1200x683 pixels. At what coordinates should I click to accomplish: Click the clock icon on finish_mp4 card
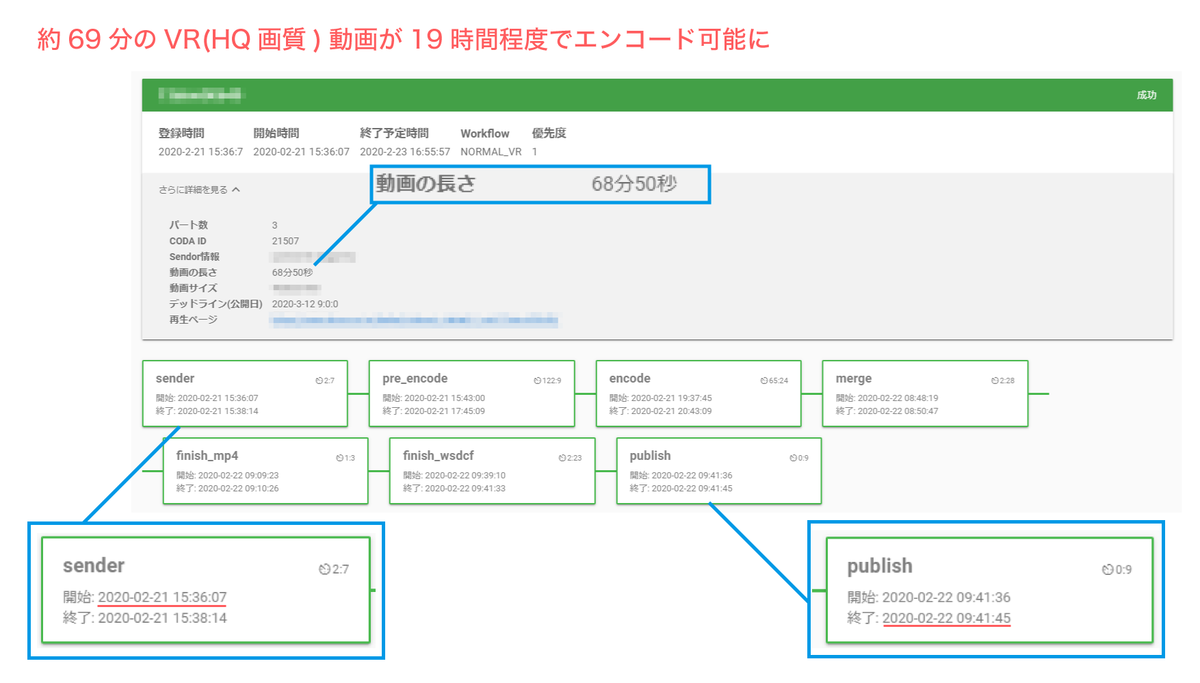tap(340, 458)
